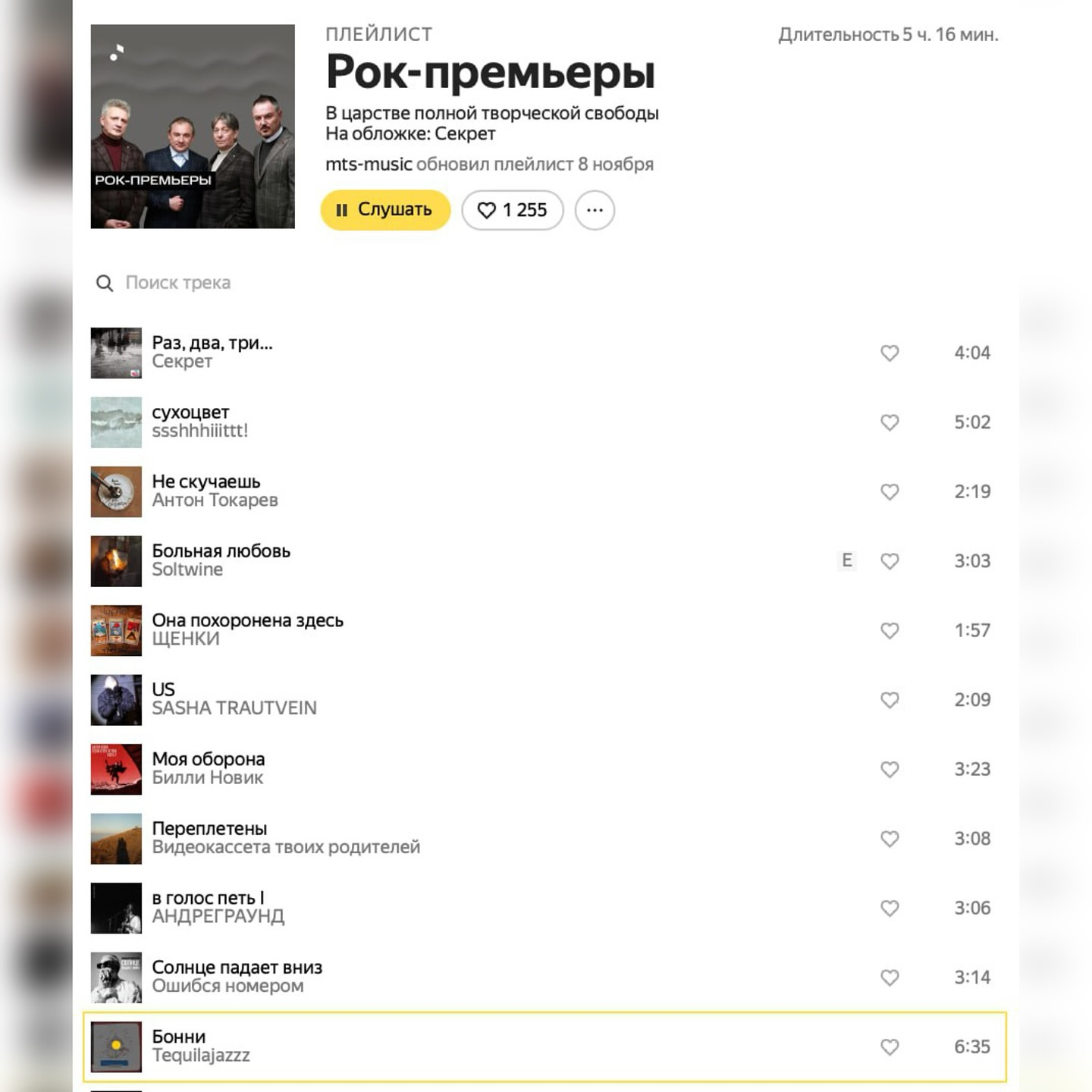
Task: Pause playback with the Слушать button
Action: (385, 210)
